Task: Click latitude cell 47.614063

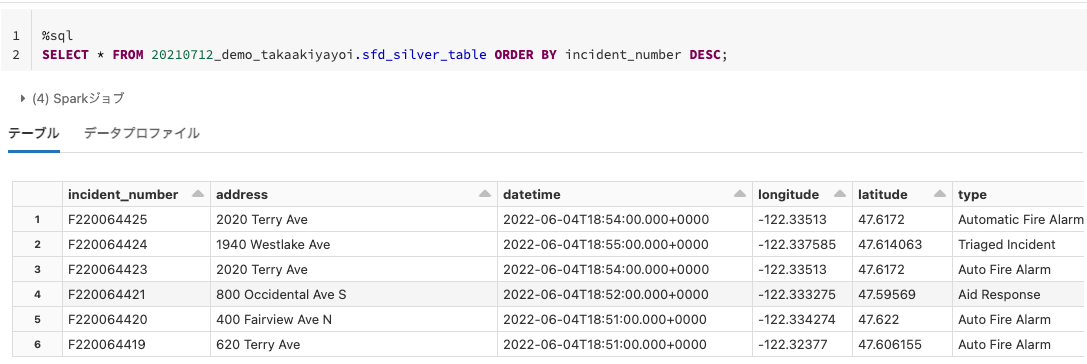Action: [902, 245]
